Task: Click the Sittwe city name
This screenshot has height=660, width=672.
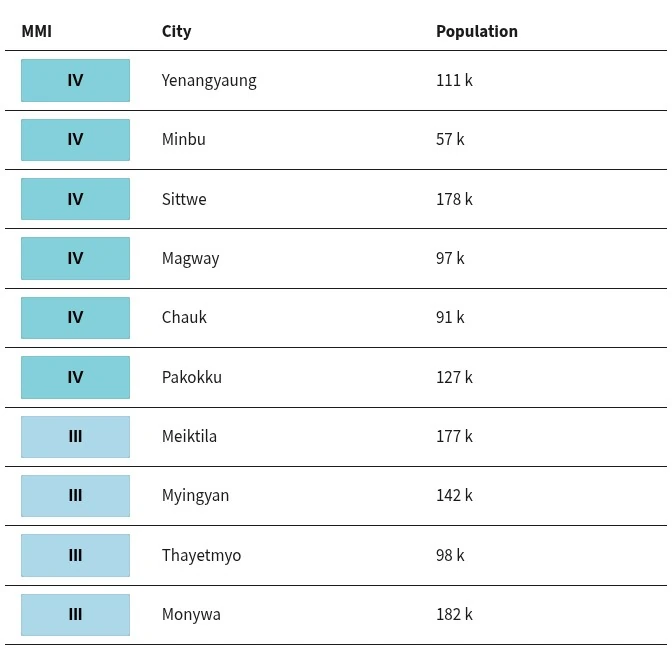Action: pos(184,199)
